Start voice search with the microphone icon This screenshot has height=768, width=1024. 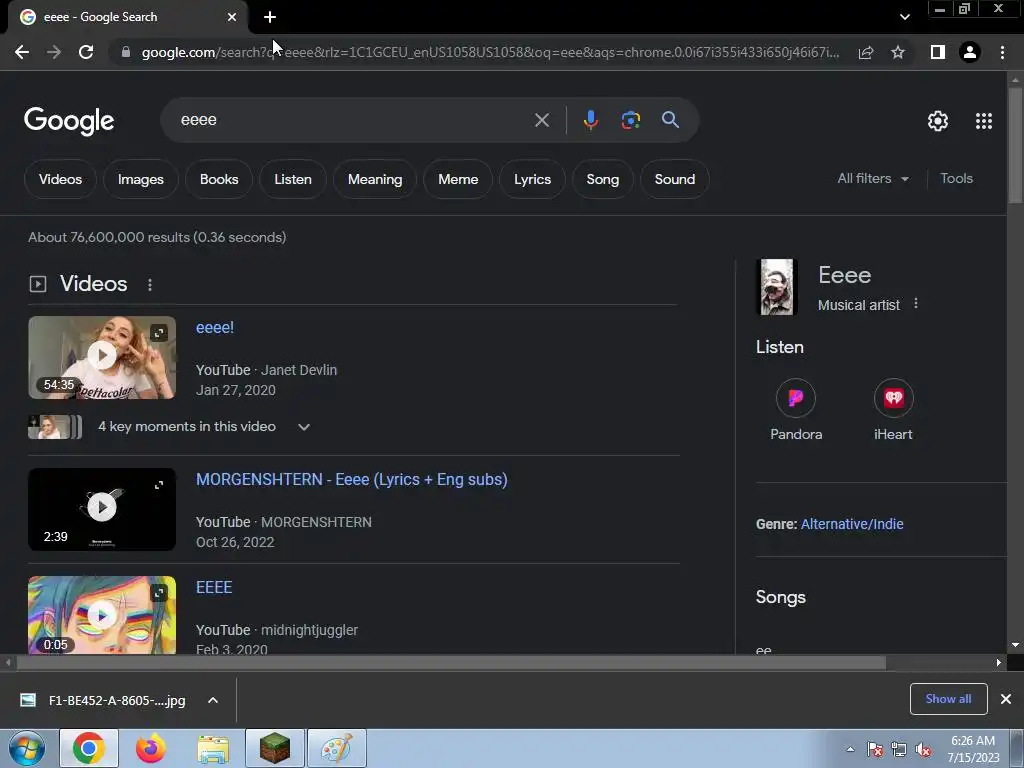point(590,120)
